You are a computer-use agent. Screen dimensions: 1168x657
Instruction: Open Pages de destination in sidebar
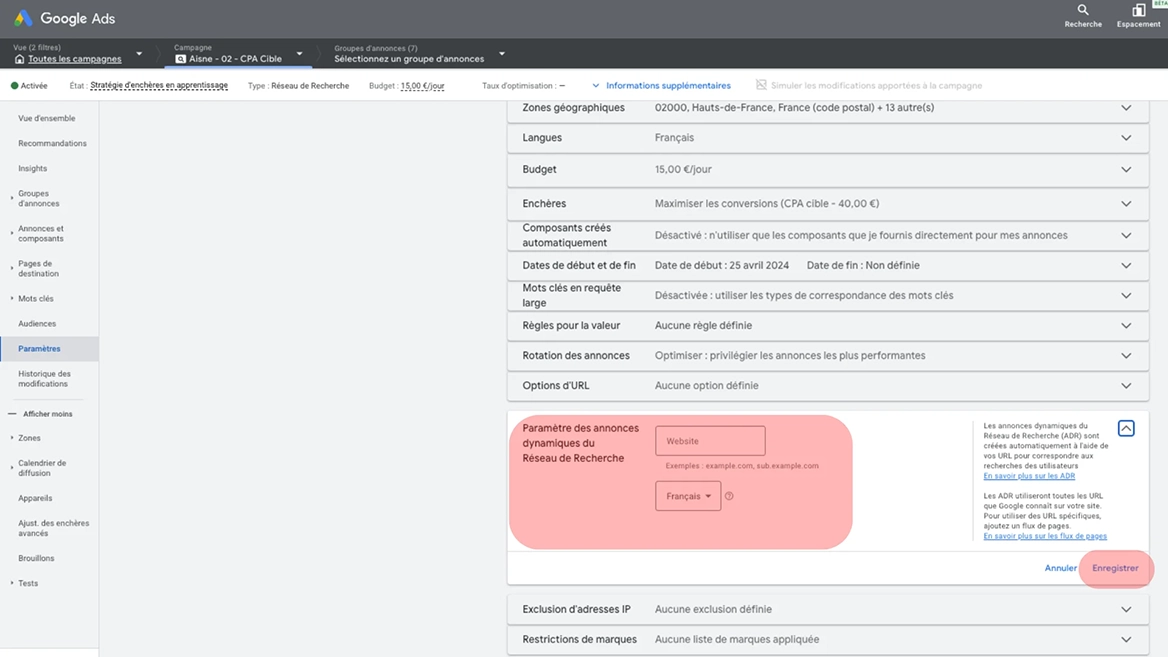pos(38,269)
